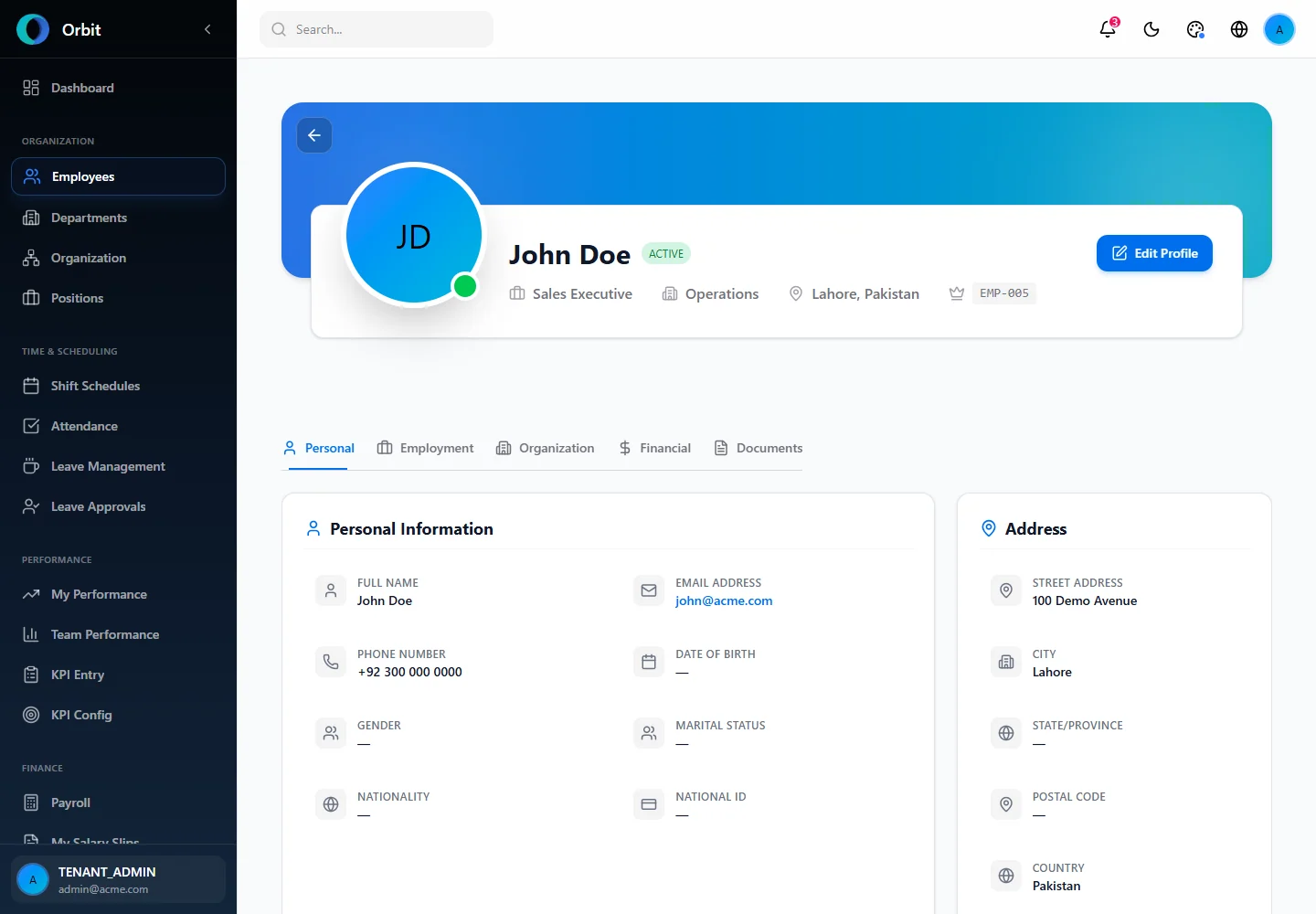Switch to the Financial tab

tap(654, 448)
